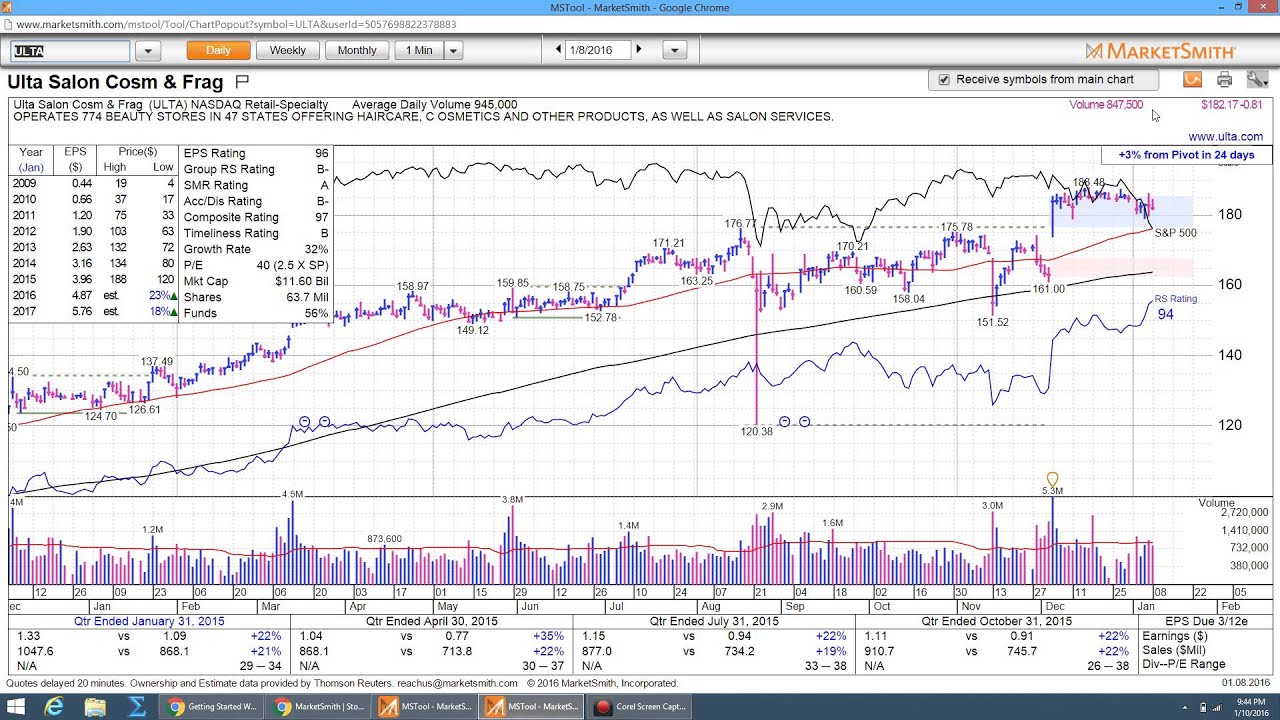This screenshot has height=720, width=1280.
Task: Click the 'Ulta Salon Cosm & Frag' title
Action: tap(117, 81)
